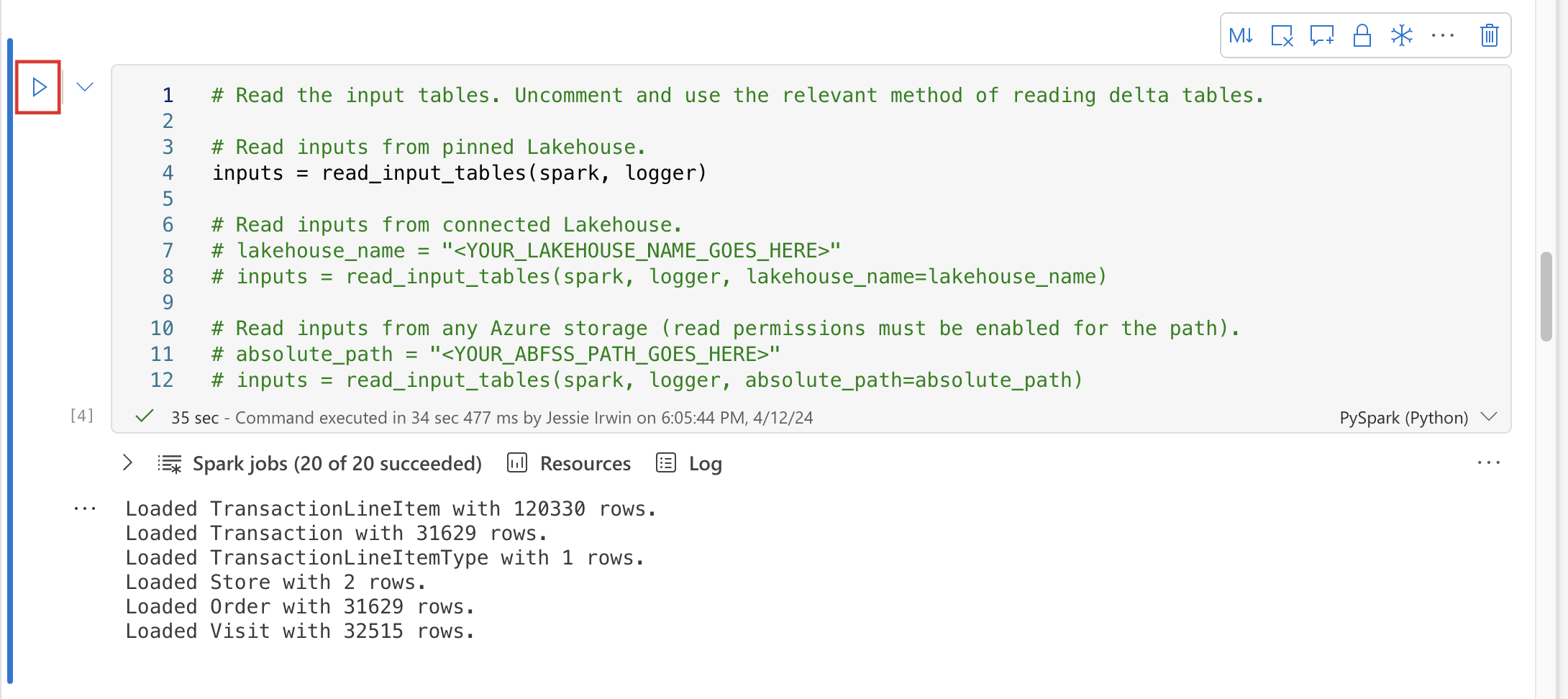
Task: Clear cell output using the toolbar icon
Action: (1282, 35)
